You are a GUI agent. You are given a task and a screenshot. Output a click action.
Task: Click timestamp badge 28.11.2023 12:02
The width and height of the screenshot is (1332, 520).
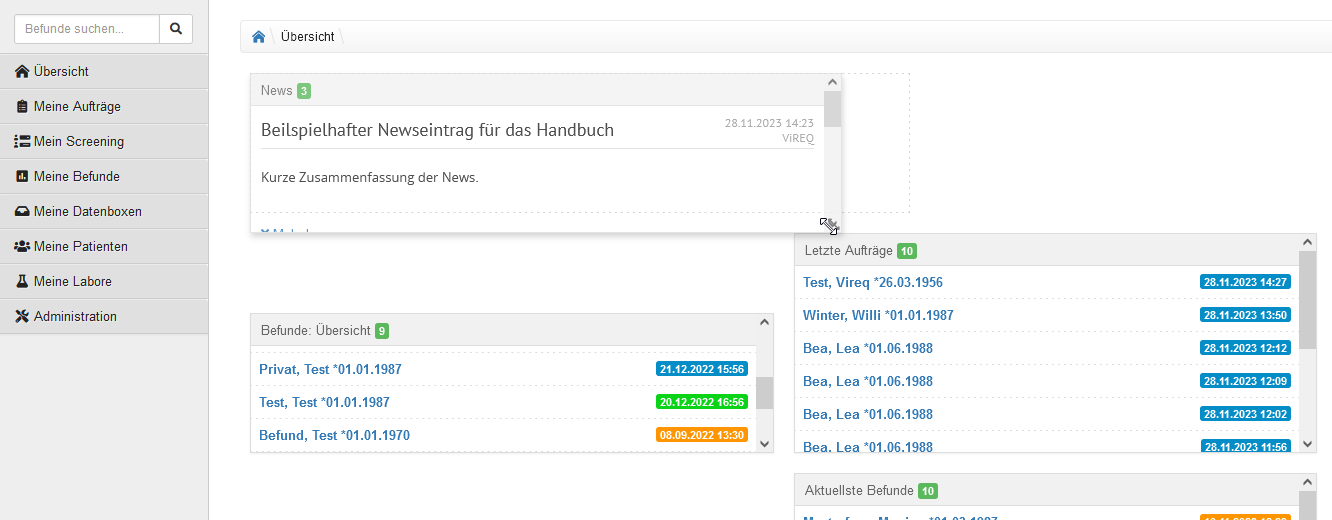(1245, 414)
